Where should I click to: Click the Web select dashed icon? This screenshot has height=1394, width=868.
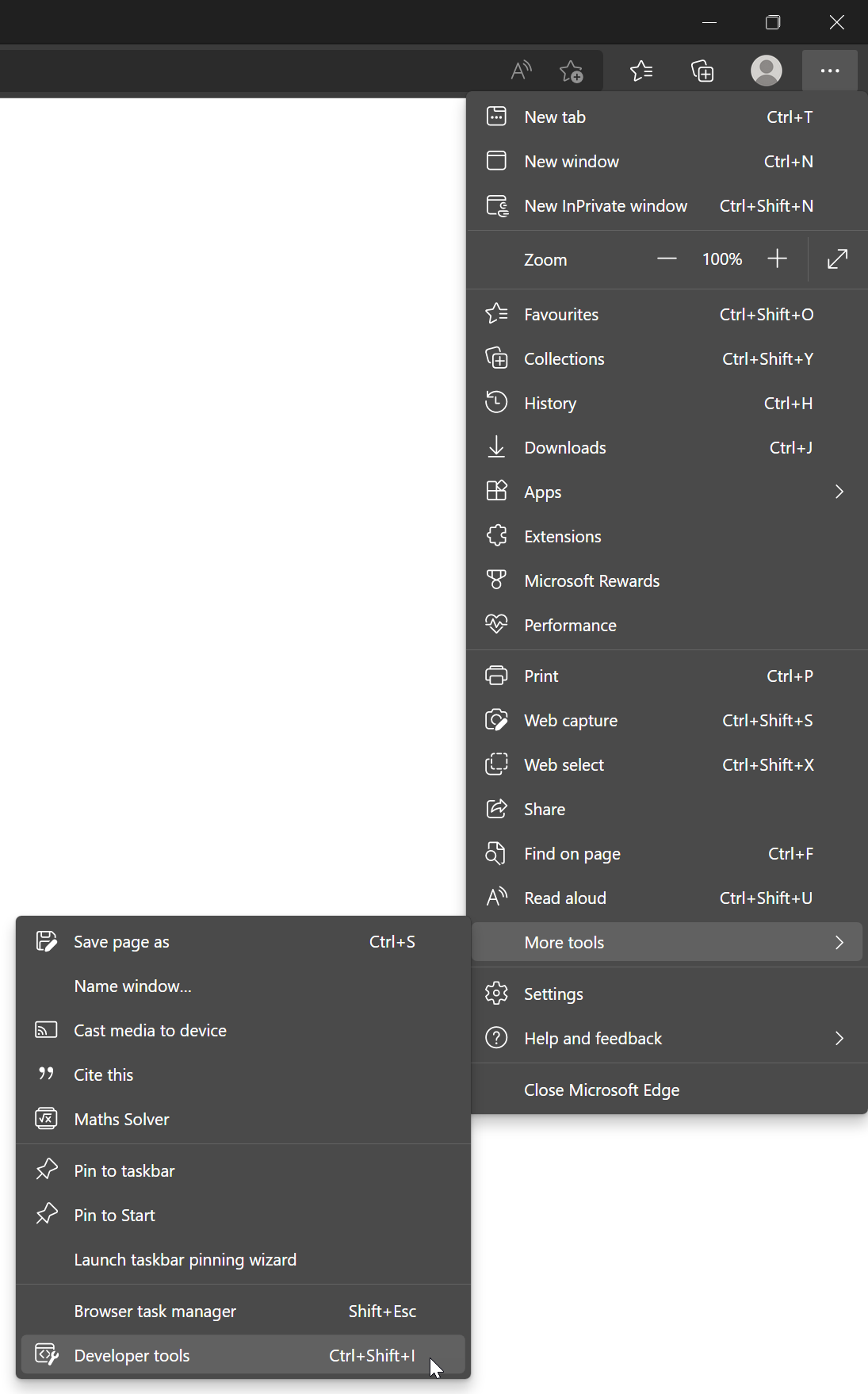coord(496,764)
